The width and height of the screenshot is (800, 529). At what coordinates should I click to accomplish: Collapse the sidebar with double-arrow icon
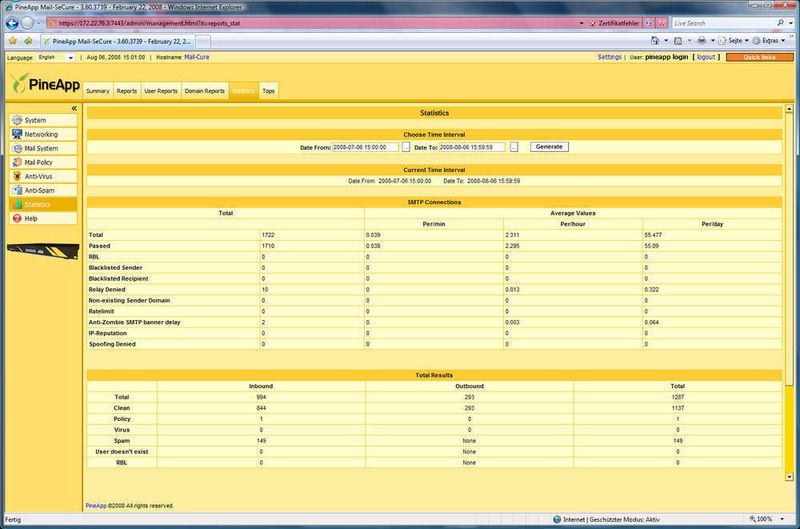click(x=74, y=108)
